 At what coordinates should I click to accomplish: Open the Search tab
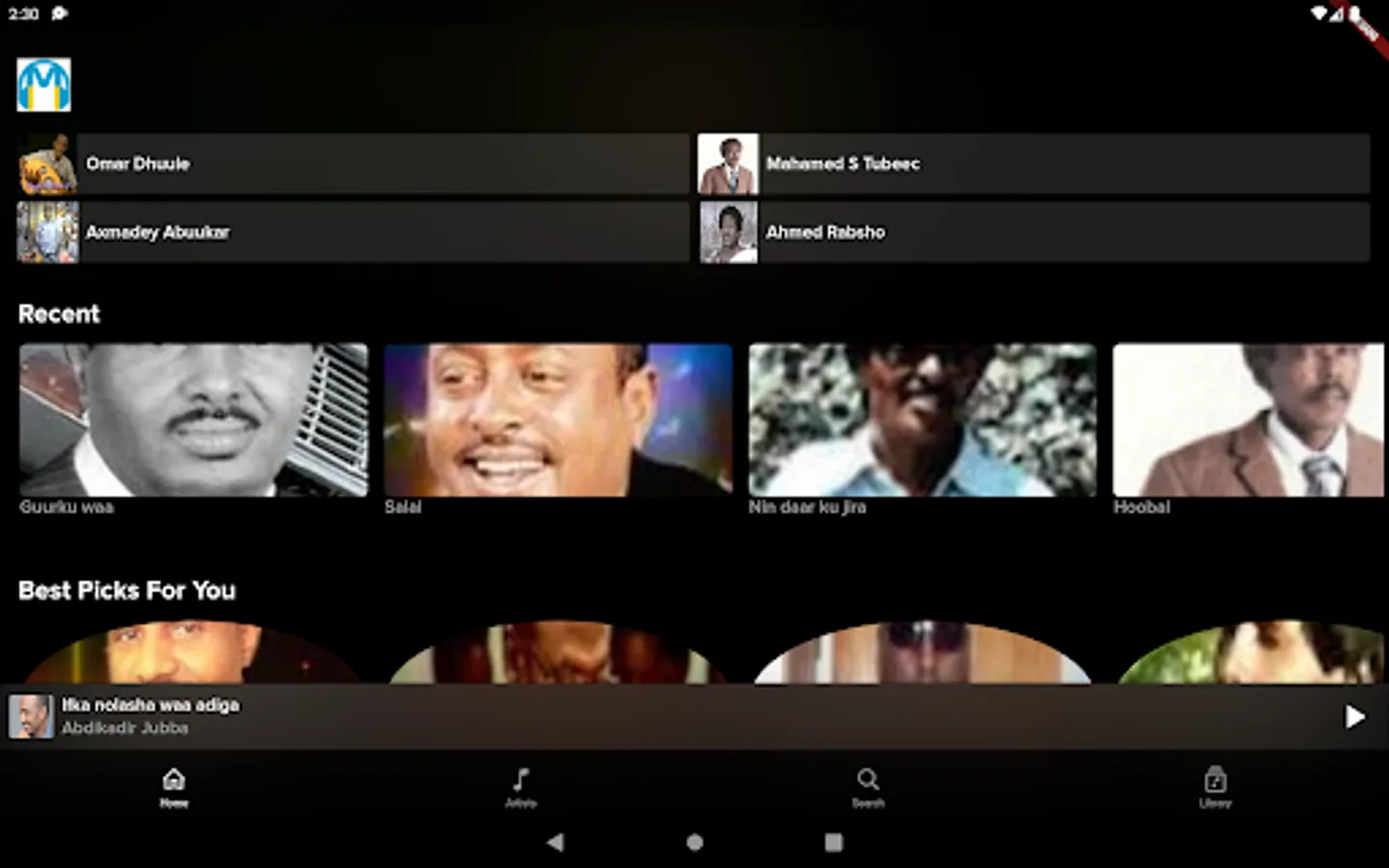point(868,787)
